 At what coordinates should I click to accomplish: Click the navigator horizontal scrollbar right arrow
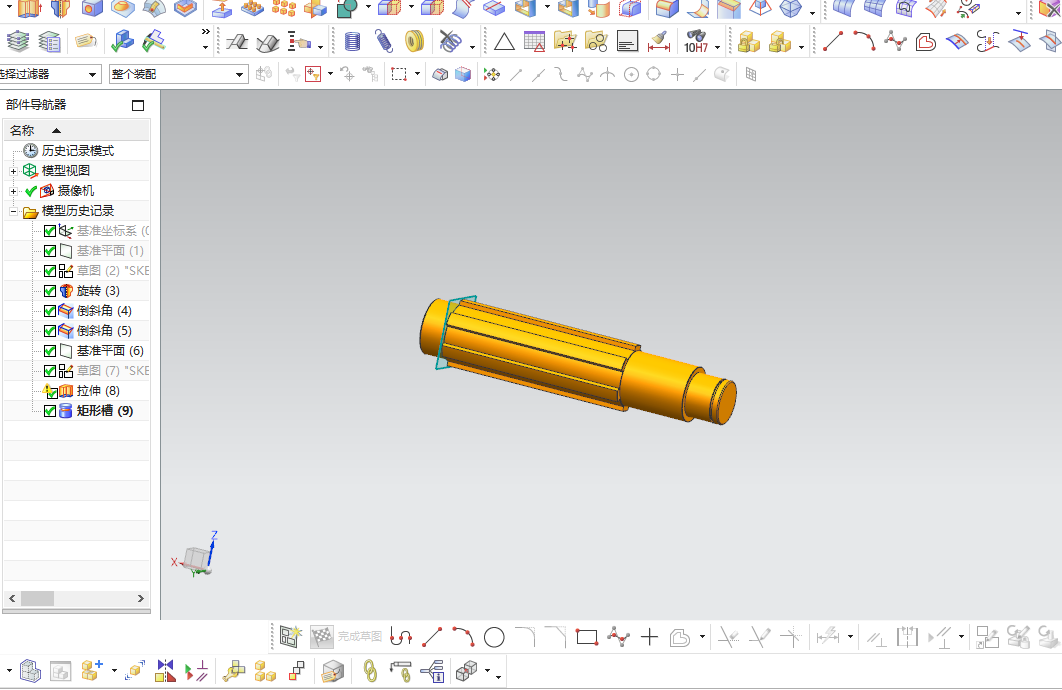141,599
